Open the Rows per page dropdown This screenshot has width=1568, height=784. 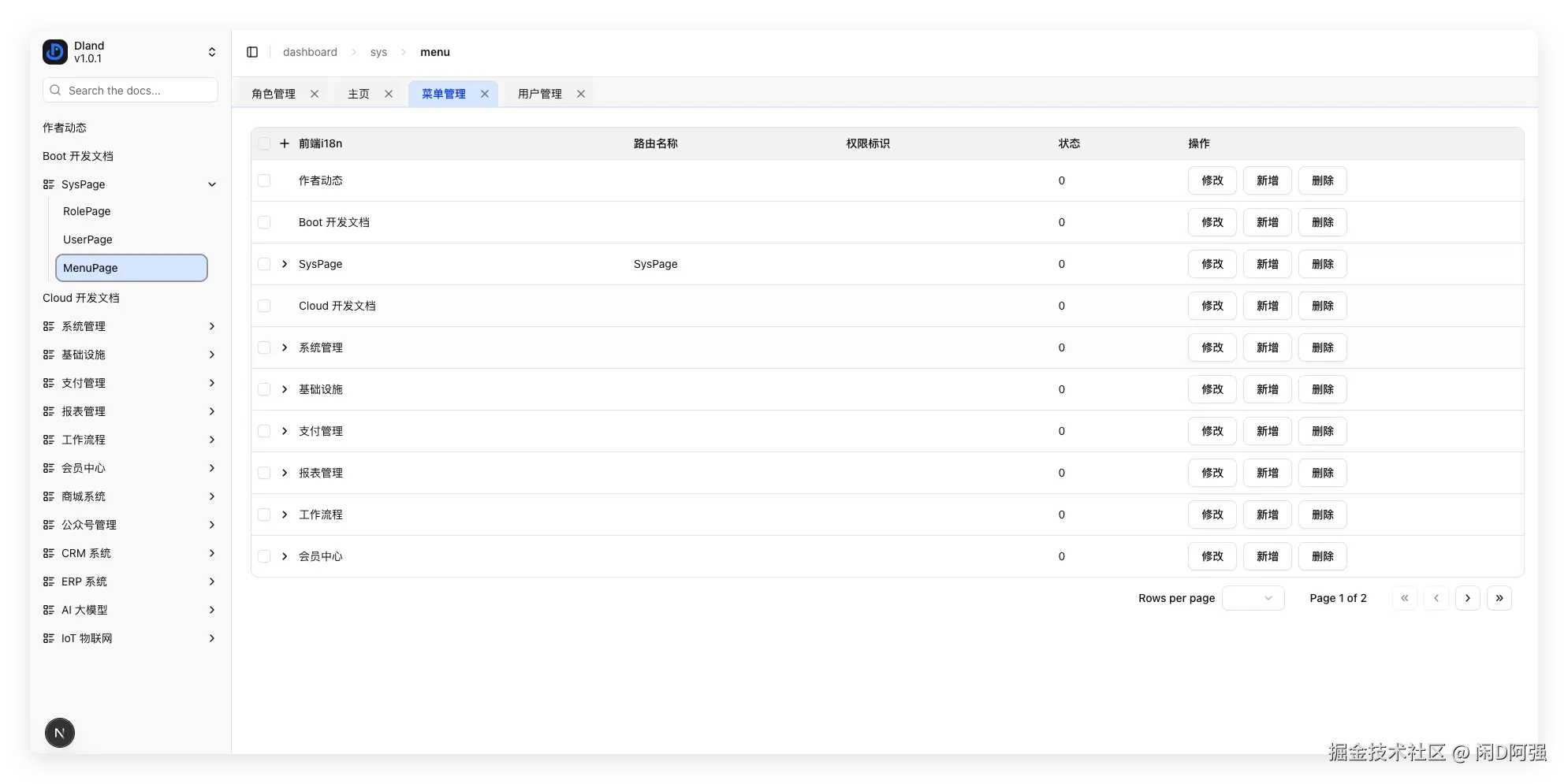coord(1253,598)
